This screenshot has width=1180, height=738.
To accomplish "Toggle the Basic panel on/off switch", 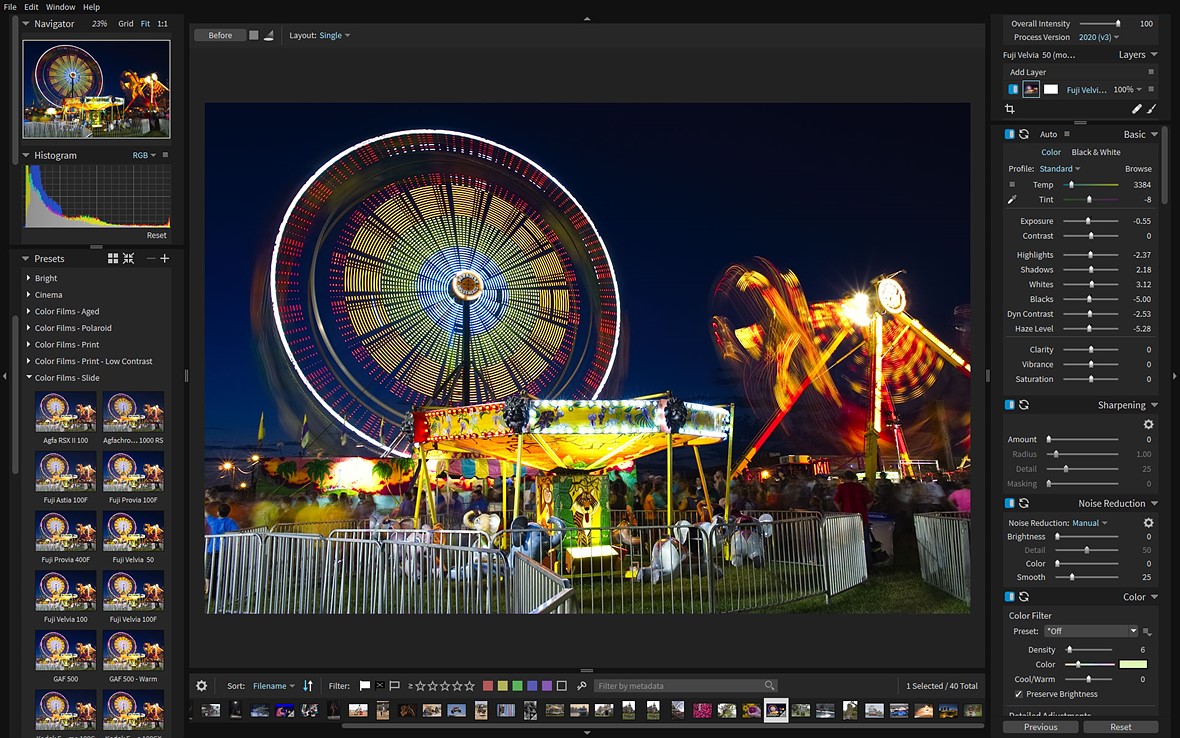I will coord(1010,134).
